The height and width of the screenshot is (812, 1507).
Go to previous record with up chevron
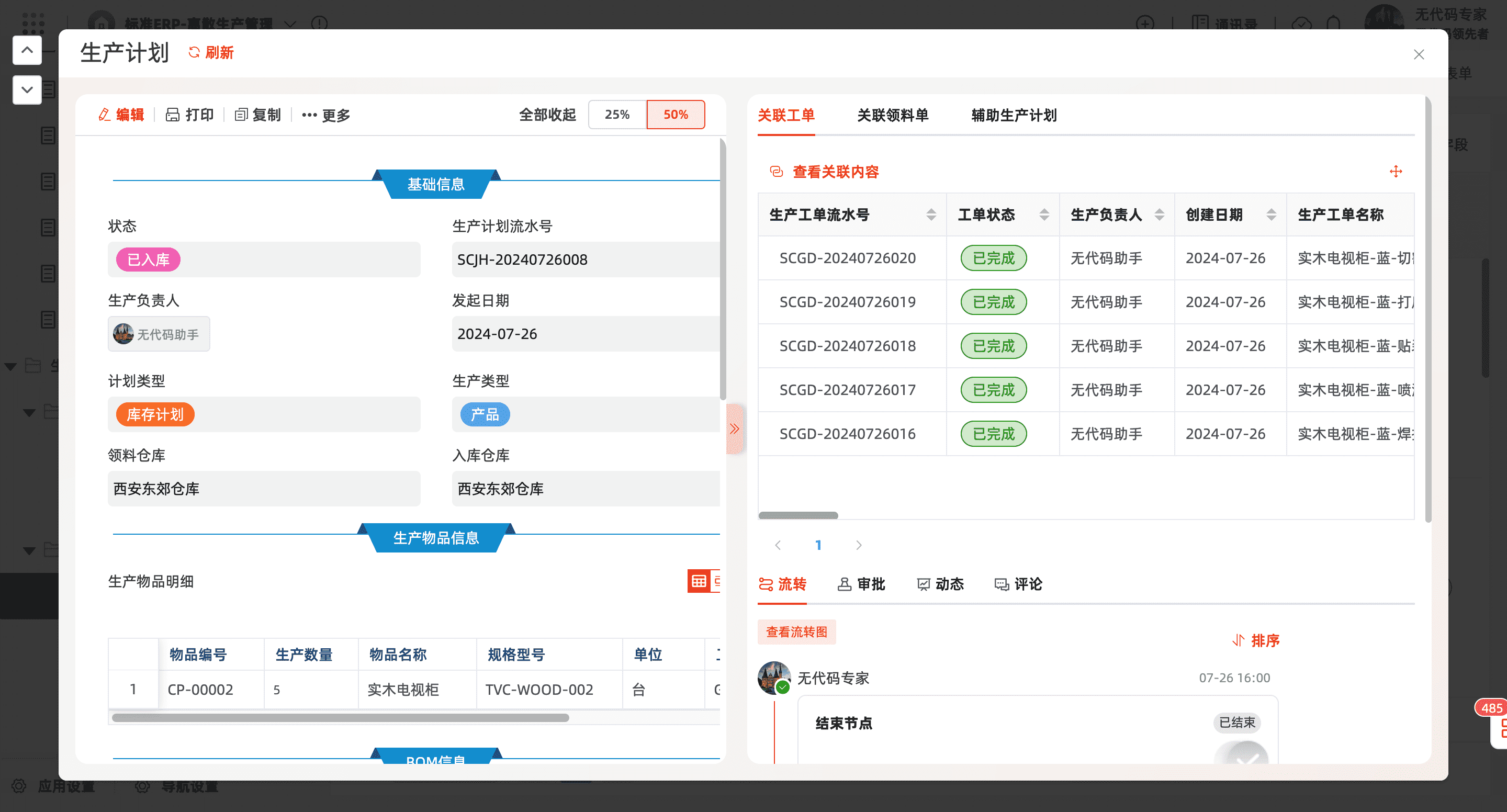click(x=27, y=50)
